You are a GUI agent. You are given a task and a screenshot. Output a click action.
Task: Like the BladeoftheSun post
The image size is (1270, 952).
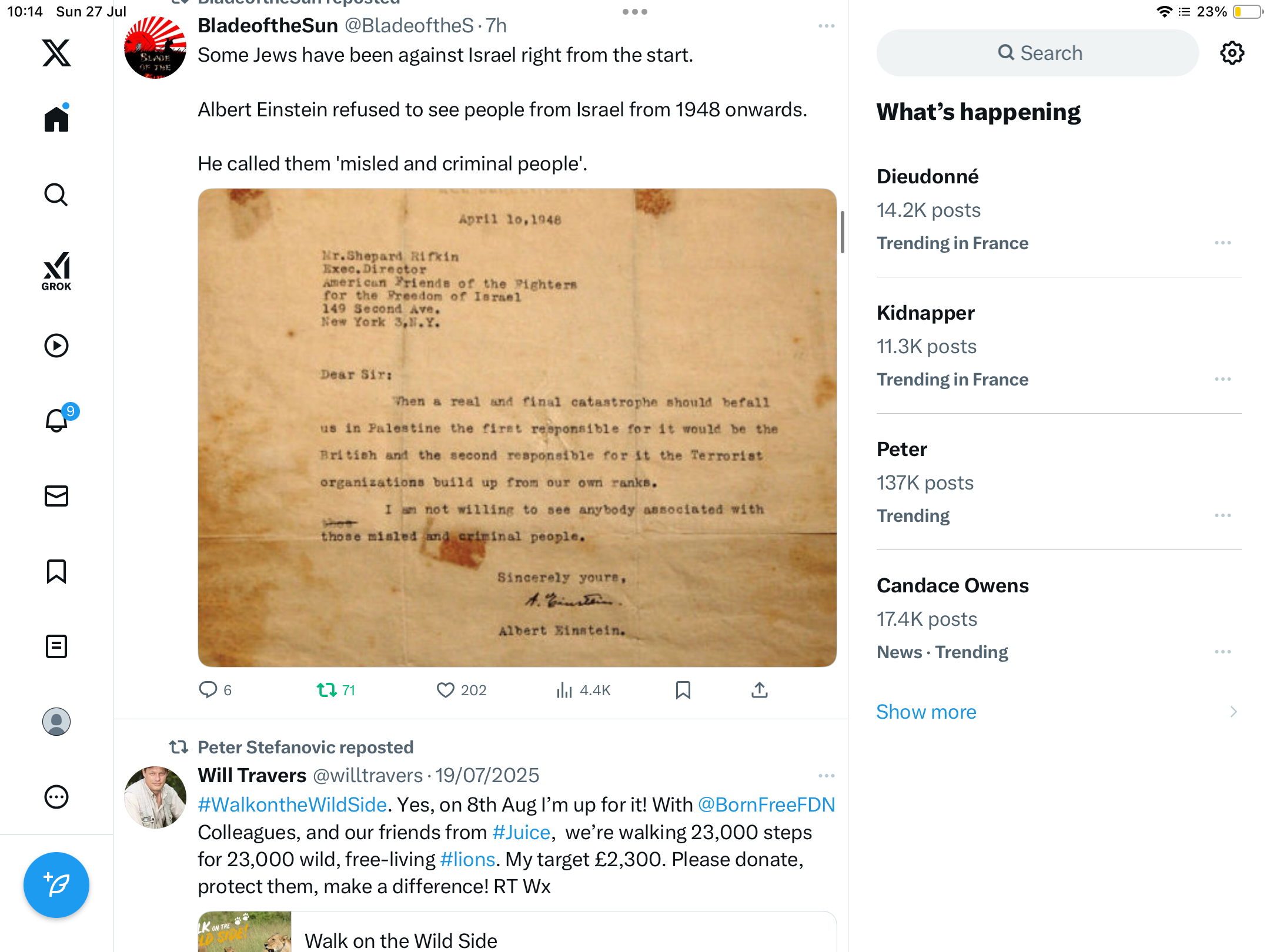click(x=462, y=690)
